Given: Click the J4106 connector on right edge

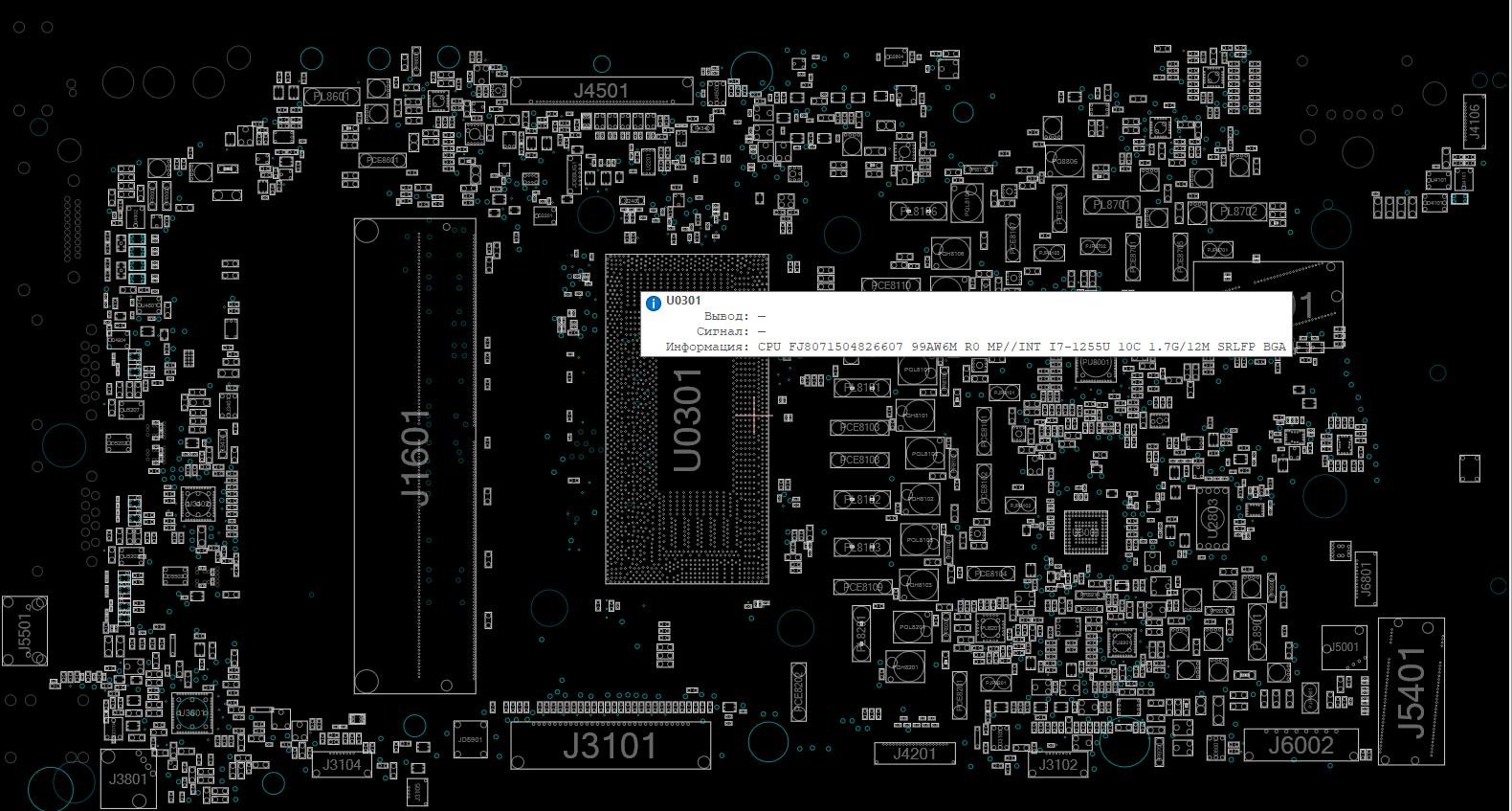Looking at the screenshot, I should click(1474, 122).
